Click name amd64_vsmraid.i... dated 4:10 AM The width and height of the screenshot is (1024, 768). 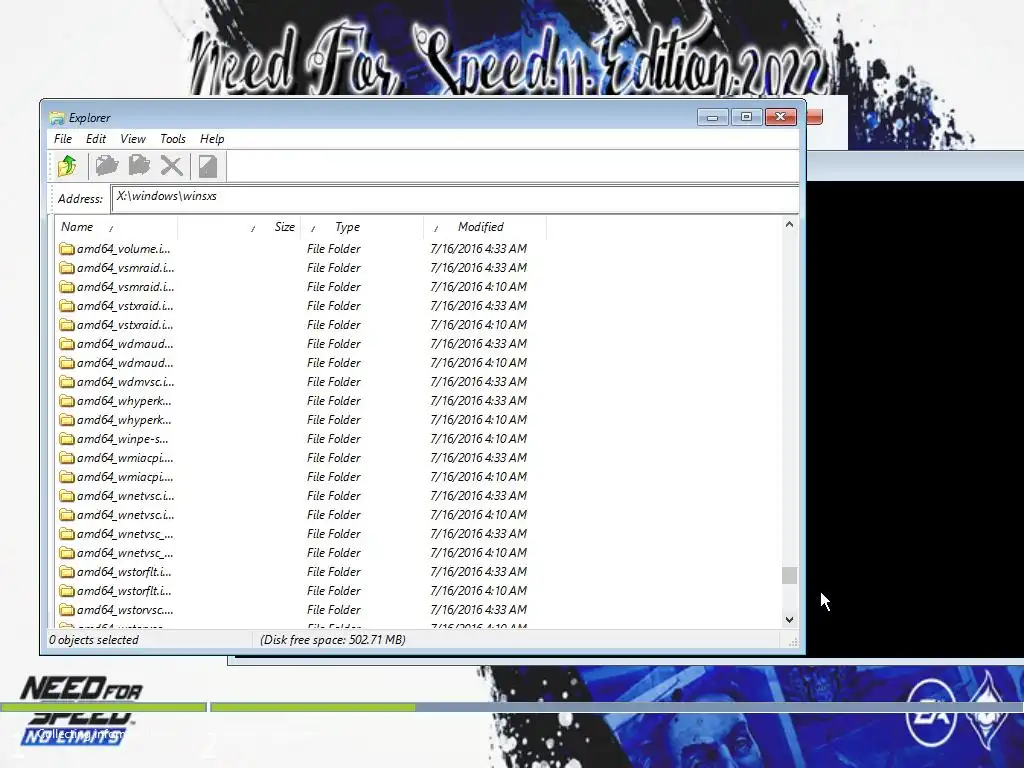tap(125, 287)
